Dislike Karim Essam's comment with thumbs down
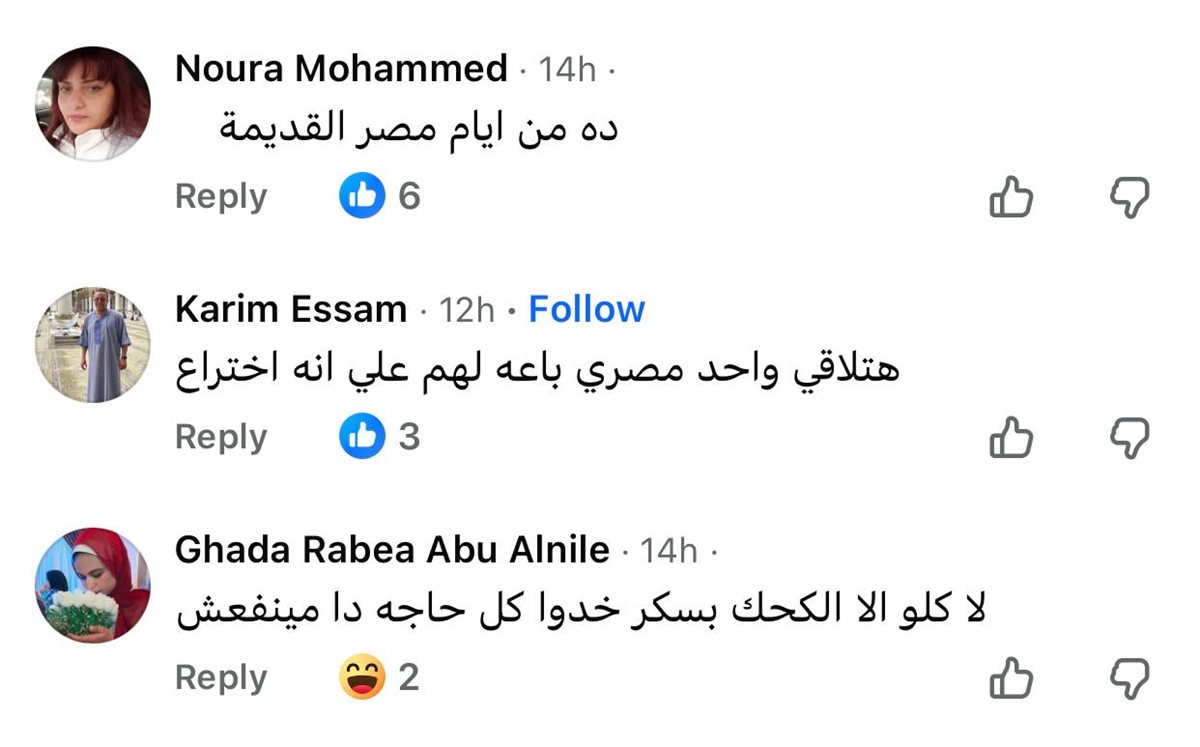This screenshot has width=1200, height=747. pyautogui.click(x=1130, y=438)
